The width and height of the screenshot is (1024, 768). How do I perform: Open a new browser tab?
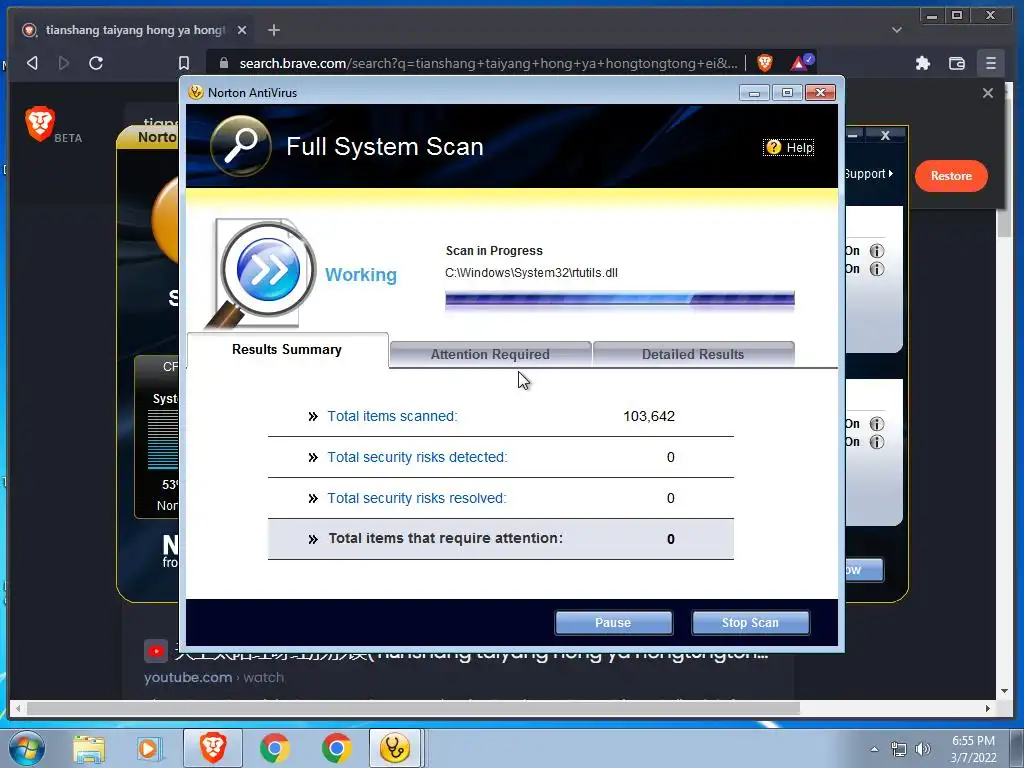click(274, 30)
